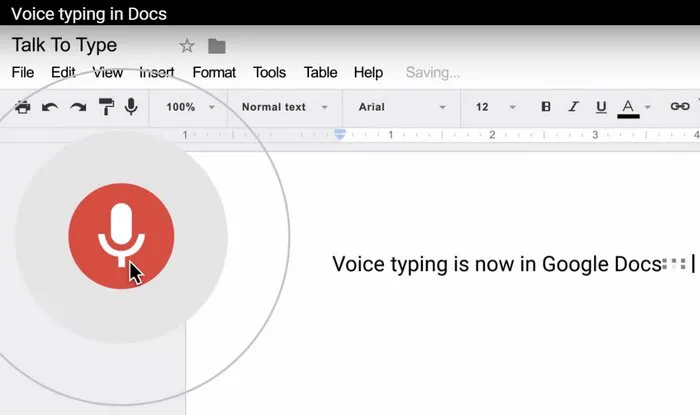Undo the last action

pos(50,107)
